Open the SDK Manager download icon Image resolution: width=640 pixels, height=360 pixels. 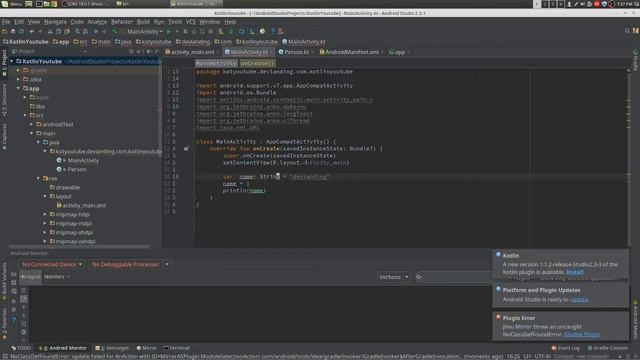[x=252, y=31]
